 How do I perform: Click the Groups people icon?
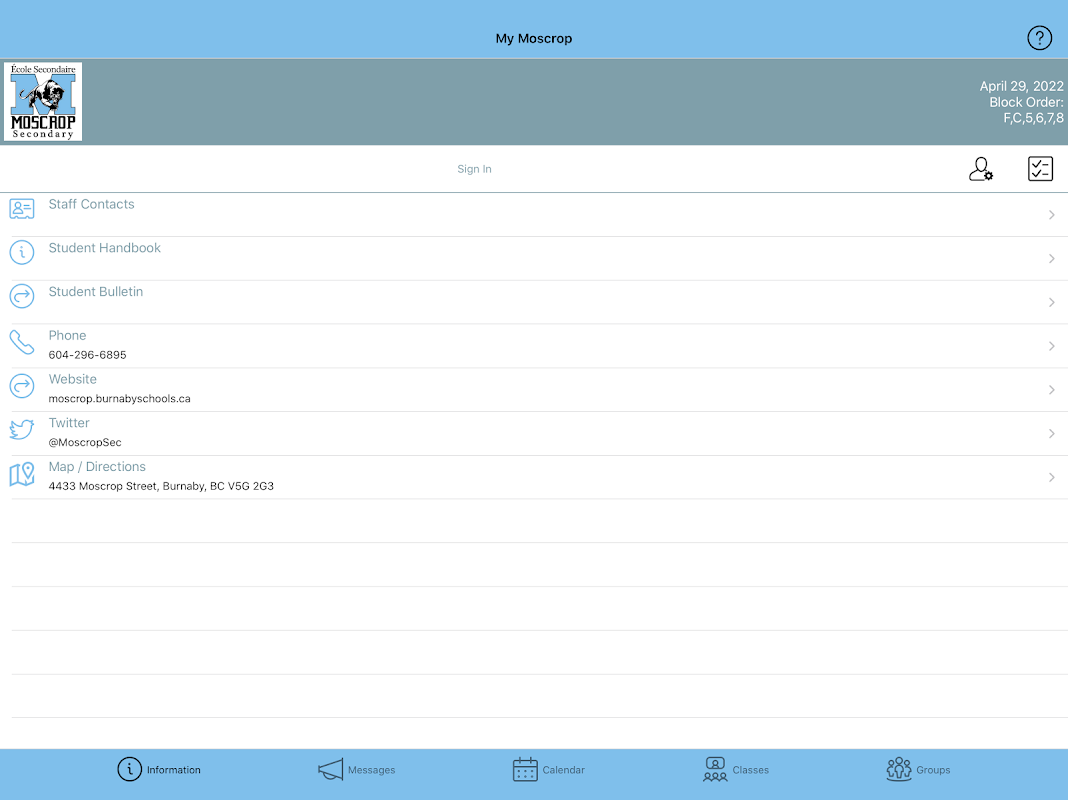899,769
